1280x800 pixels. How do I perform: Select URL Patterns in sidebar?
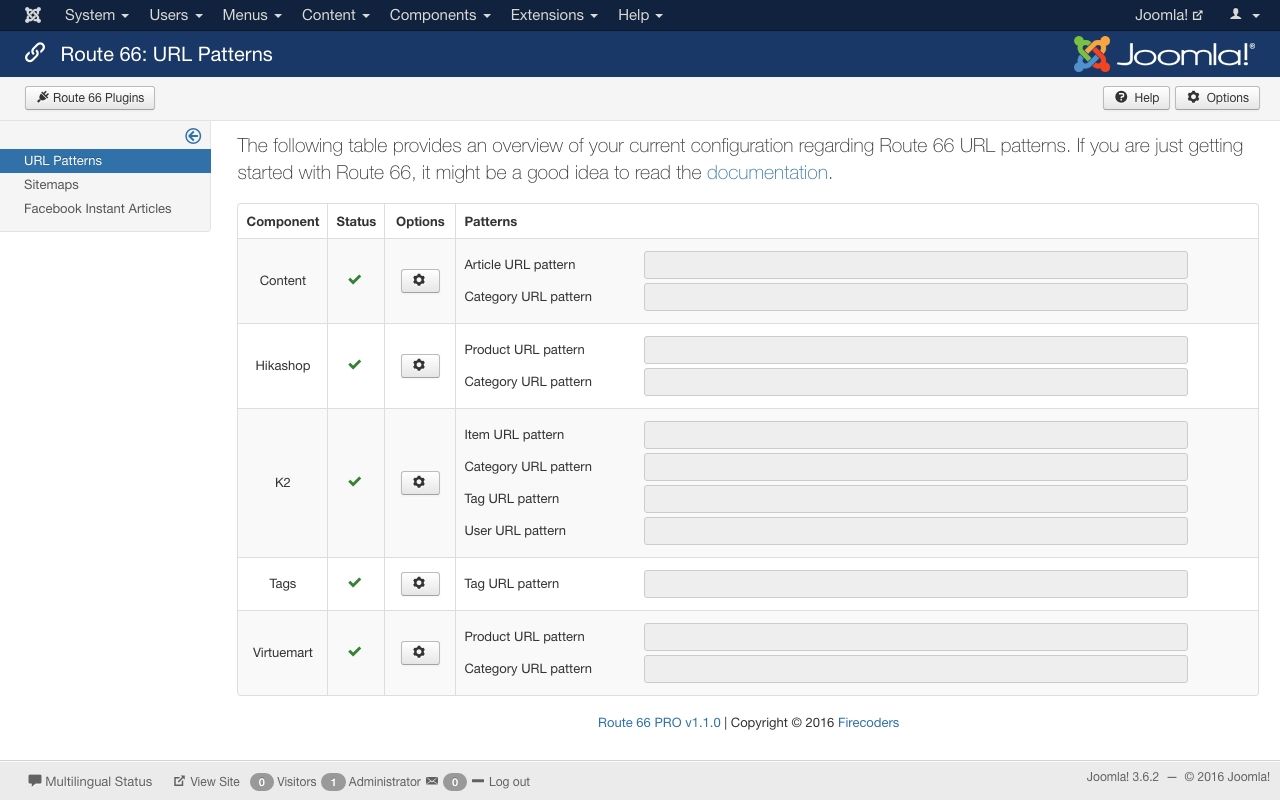click(105, 160)
